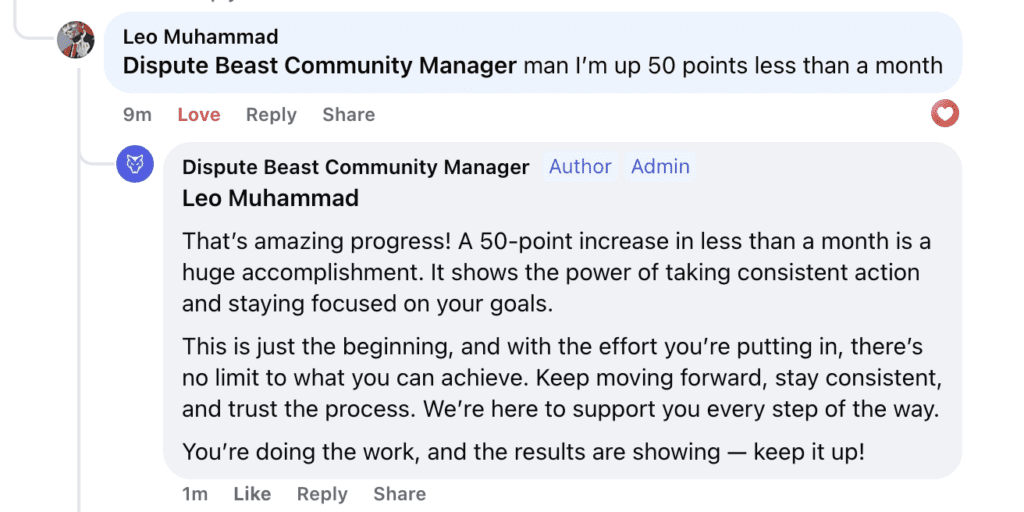Reply to Leo Muhammad's comment

[271, 115]
